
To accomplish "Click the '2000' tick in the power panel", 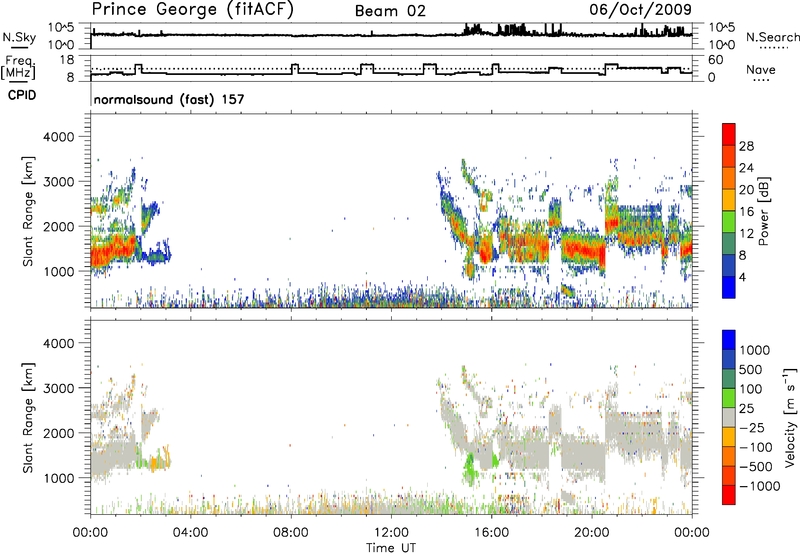I will point(59,226).
